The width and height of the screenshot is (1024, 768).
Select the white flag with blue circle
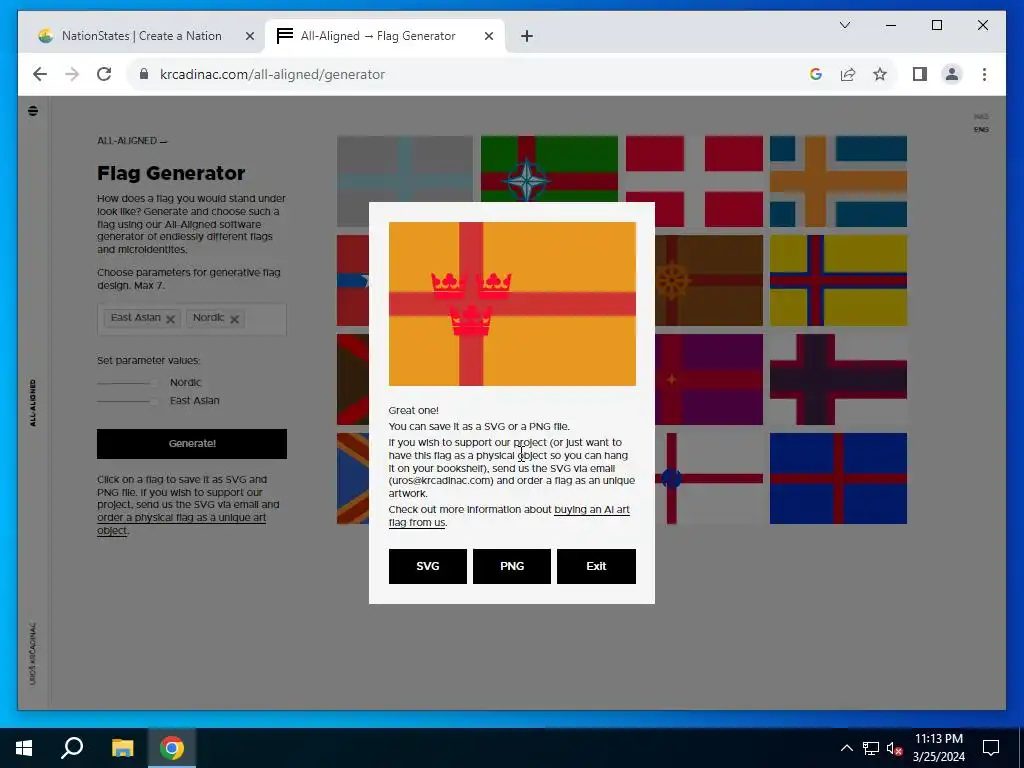pos(709,479)
